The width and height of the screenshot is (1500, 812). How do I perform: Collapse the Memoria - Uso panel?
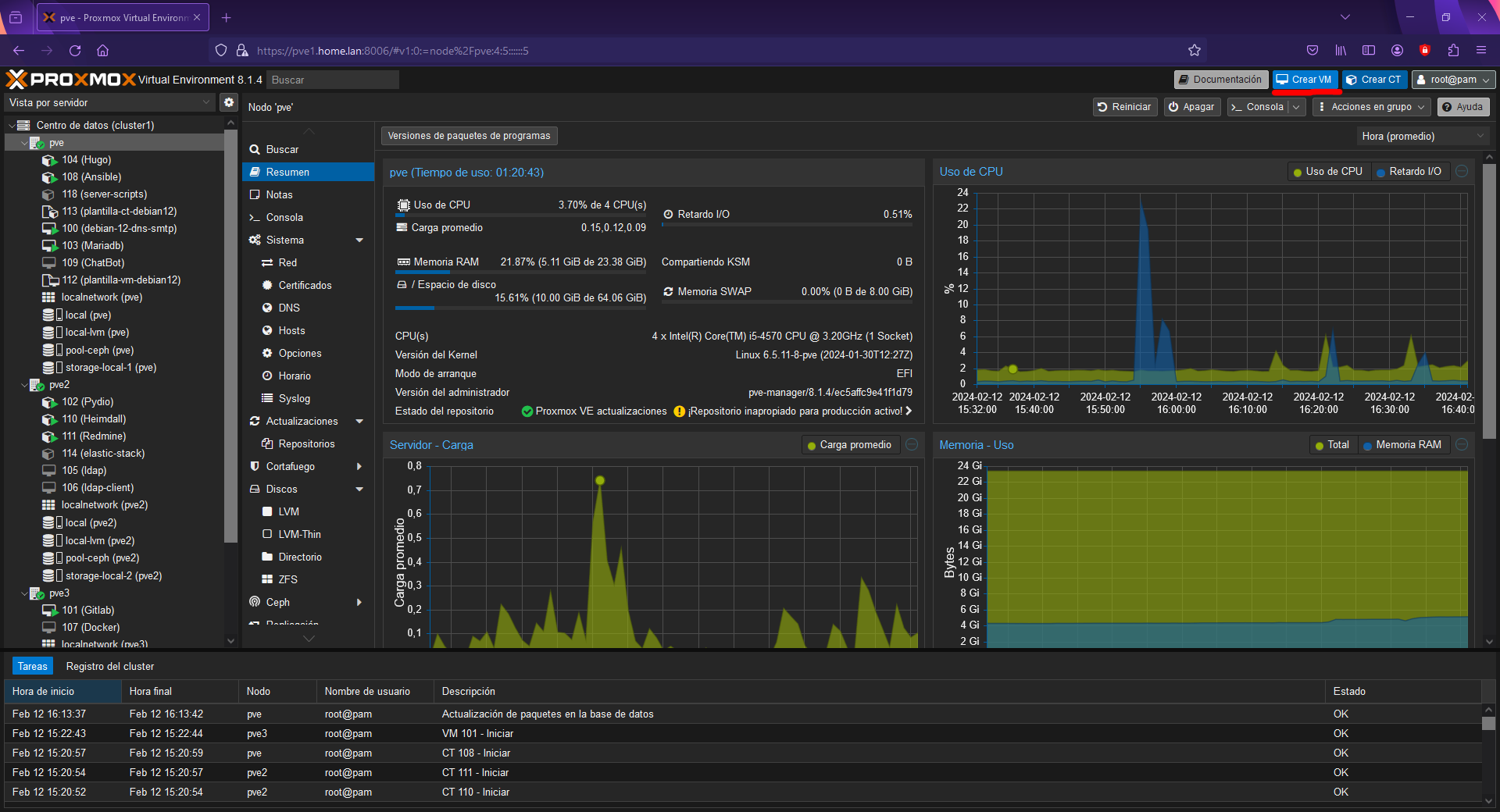(1462, 445)
